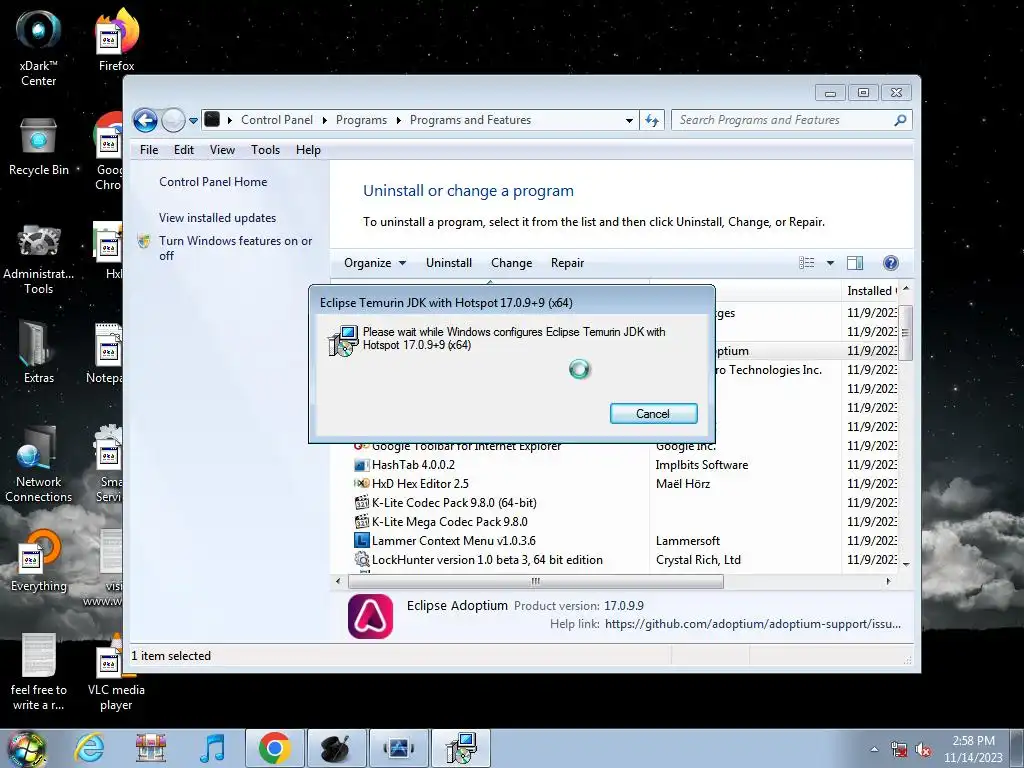1024x768 pixels.
Task: Select HashTab 4.0.0.2 in the list
Action: [x=413, y=464]
